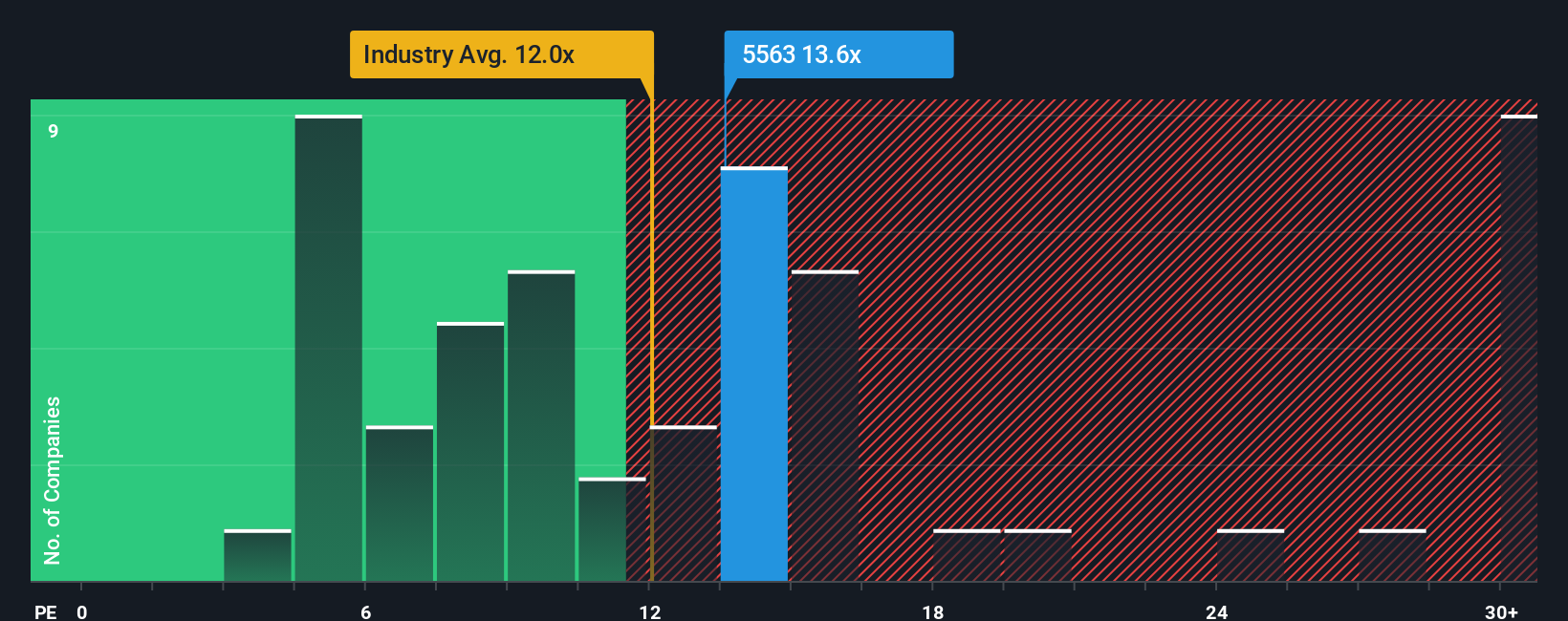1568x621 pixels.
Task: Click the bar just above PE 6
Action: [x=400, y=503]
